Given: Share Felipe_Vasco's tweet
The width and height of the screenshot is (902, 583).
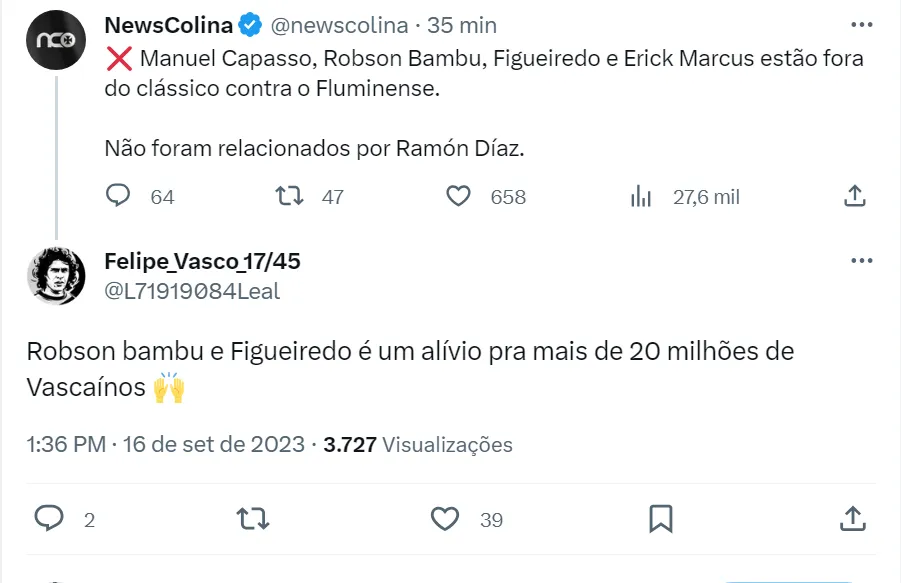Looking at the screenshot, I should (852, 518).
